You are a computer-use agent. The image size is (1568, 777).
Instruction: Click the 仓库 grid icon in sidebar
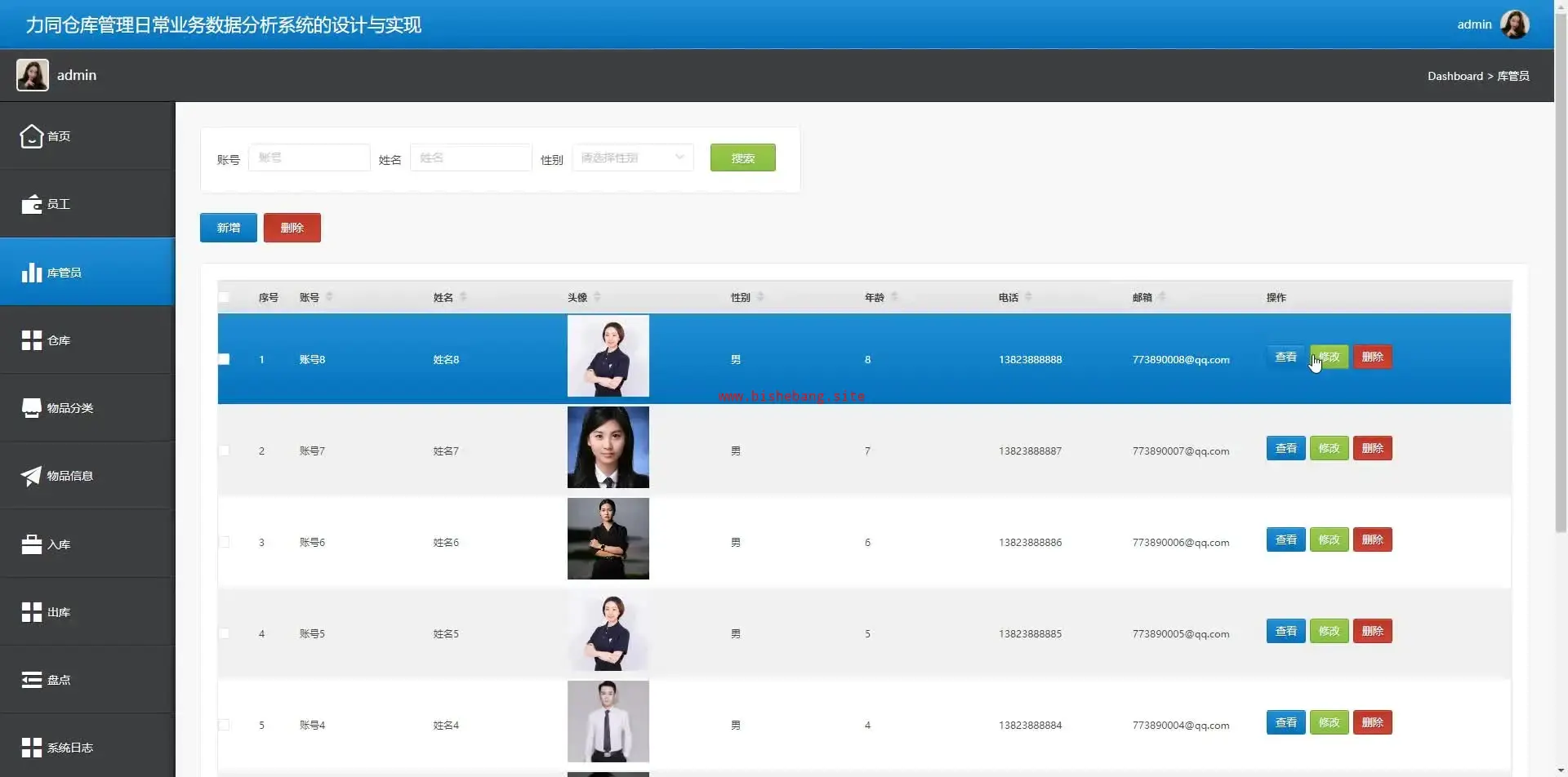pyautogui.click(x=31, y=340)
